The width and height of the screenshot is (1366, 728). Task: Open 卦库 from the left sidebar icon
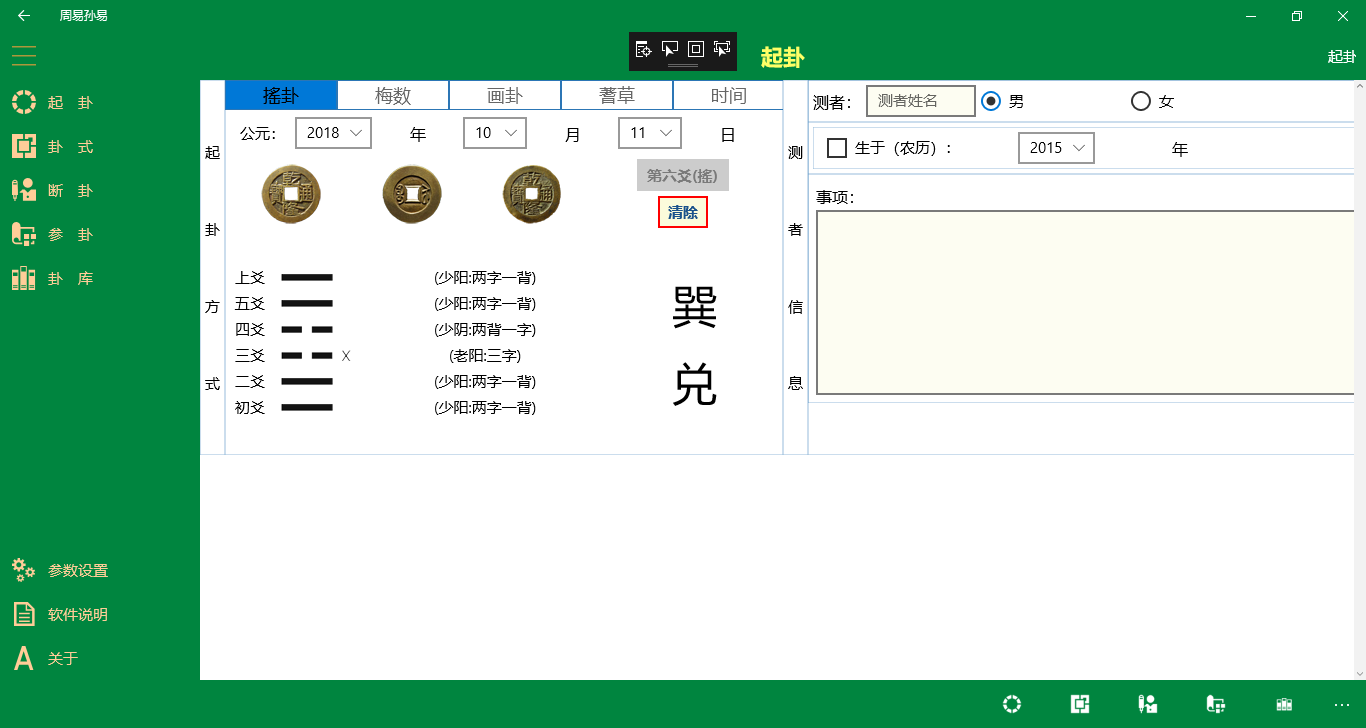pyautogui.click(x=24, y=279)
